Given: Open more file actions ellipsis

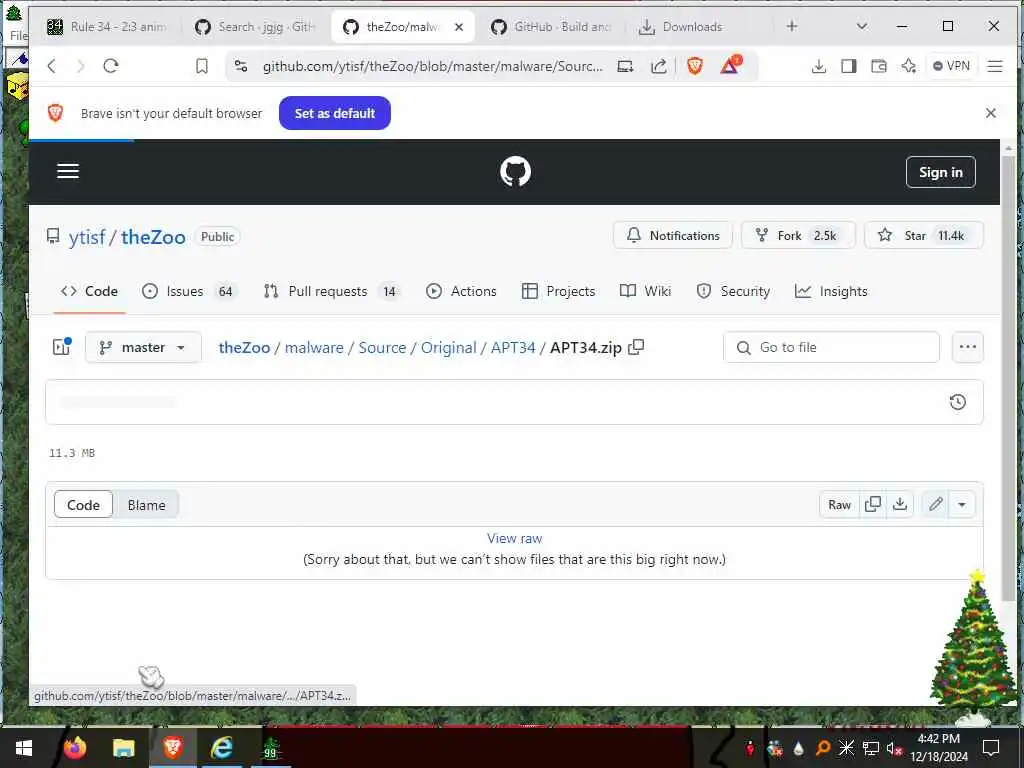Looking at the screenshot, I should [x=968, y=347].
